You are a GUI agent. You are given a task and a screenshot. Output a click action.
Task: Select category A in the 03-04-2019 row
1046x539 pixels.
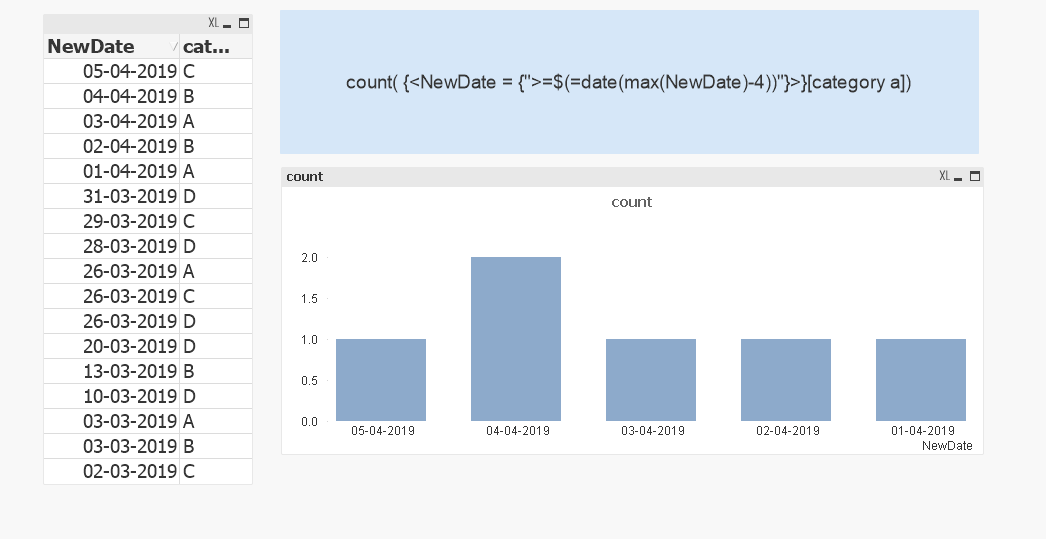coord(215,121)
